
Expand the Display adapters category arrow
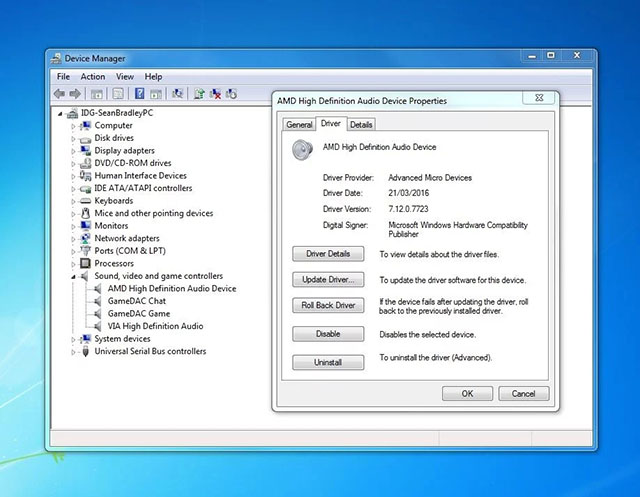click(x=73, y=151)
